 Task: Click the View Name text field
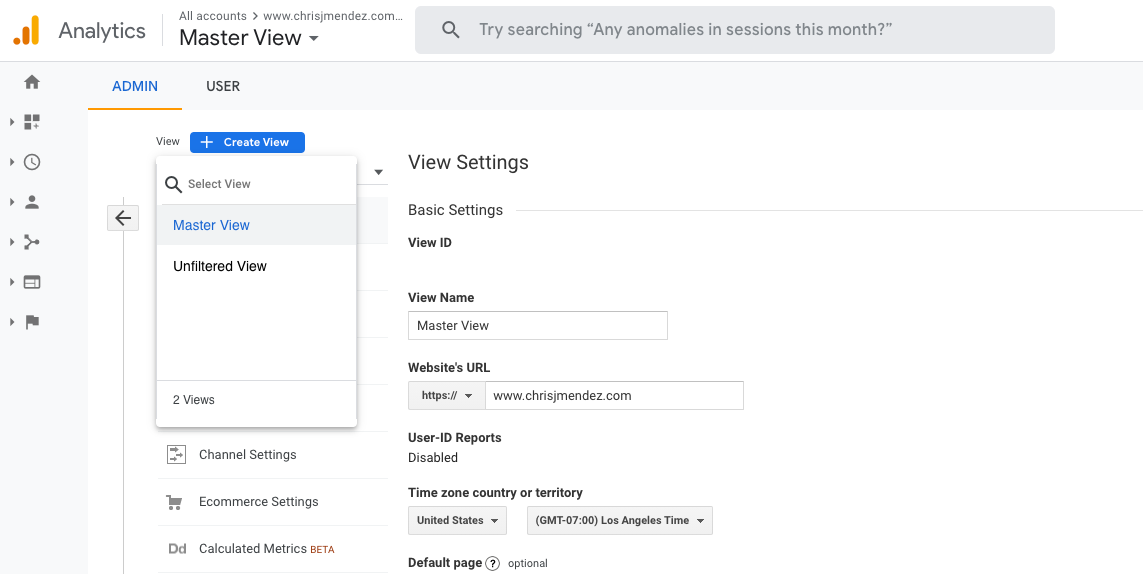(x=538, y=325)
